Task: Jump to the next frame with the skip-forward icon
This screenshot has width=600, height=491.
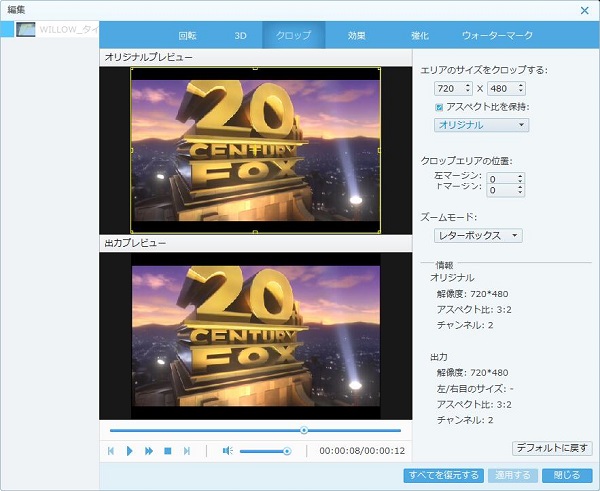Action: click(187, 451)
